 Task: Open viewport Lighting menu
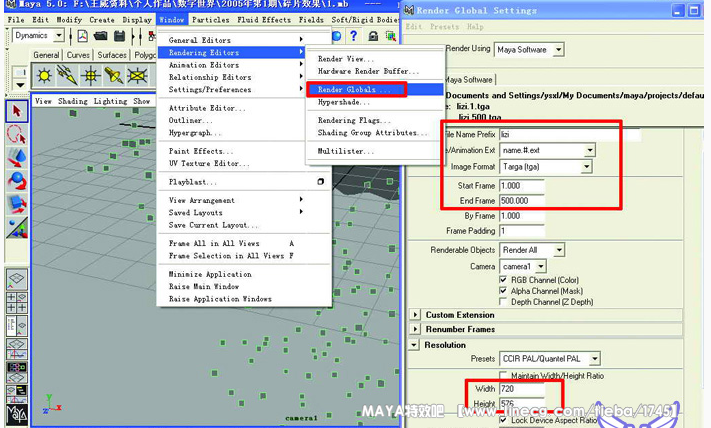tap(110, 101)
